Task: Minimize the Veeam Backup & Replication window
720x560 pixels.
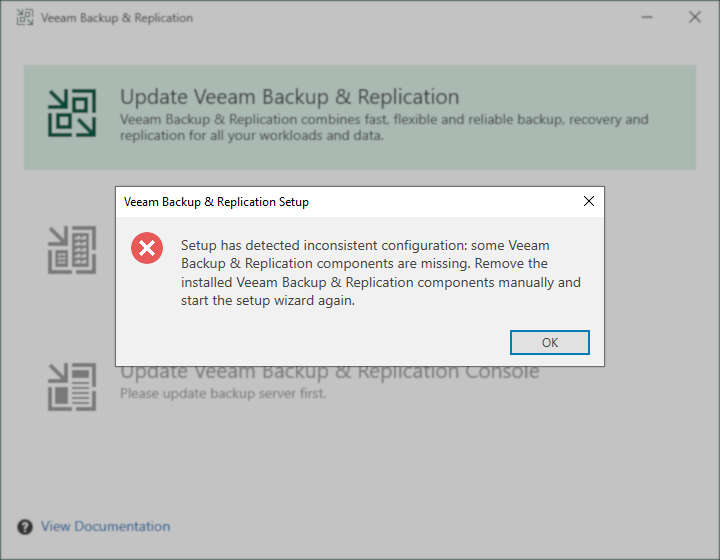Action: click(647, 17)
